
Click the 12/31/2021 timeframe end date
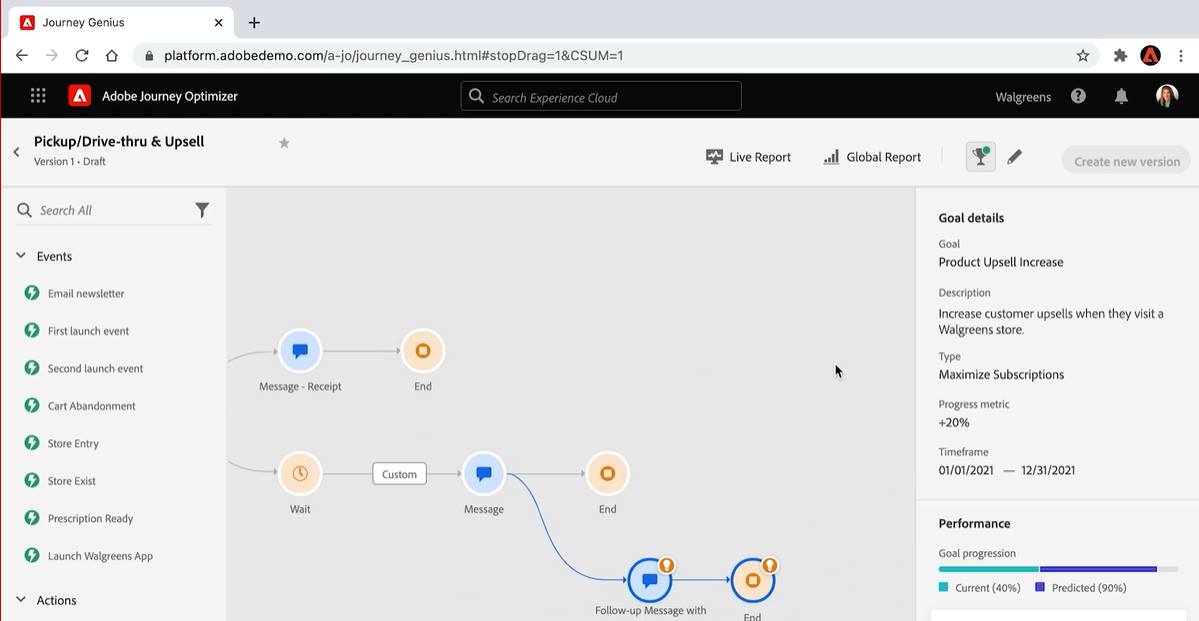pos(1048,470)
